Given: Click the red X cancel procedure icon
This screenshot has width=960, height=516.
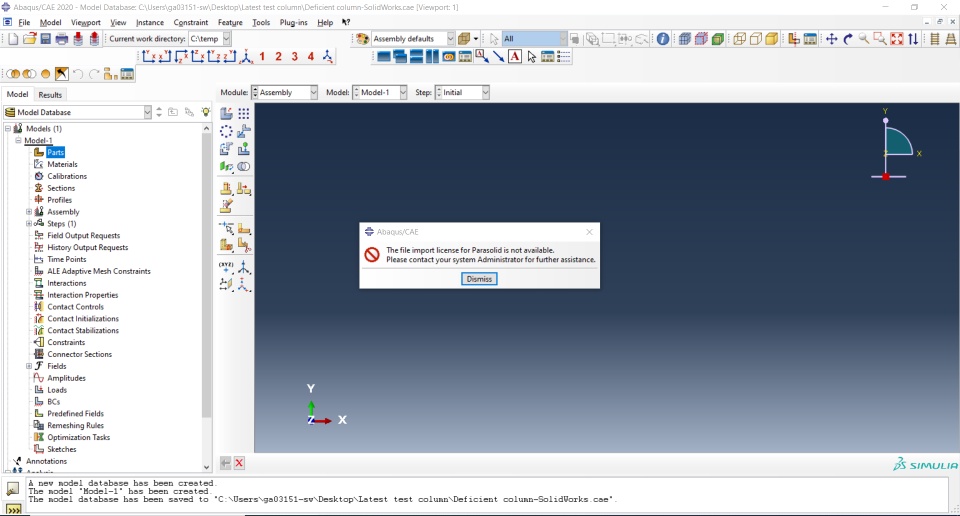Looking at the screenshot, I should tap(239, 463).
